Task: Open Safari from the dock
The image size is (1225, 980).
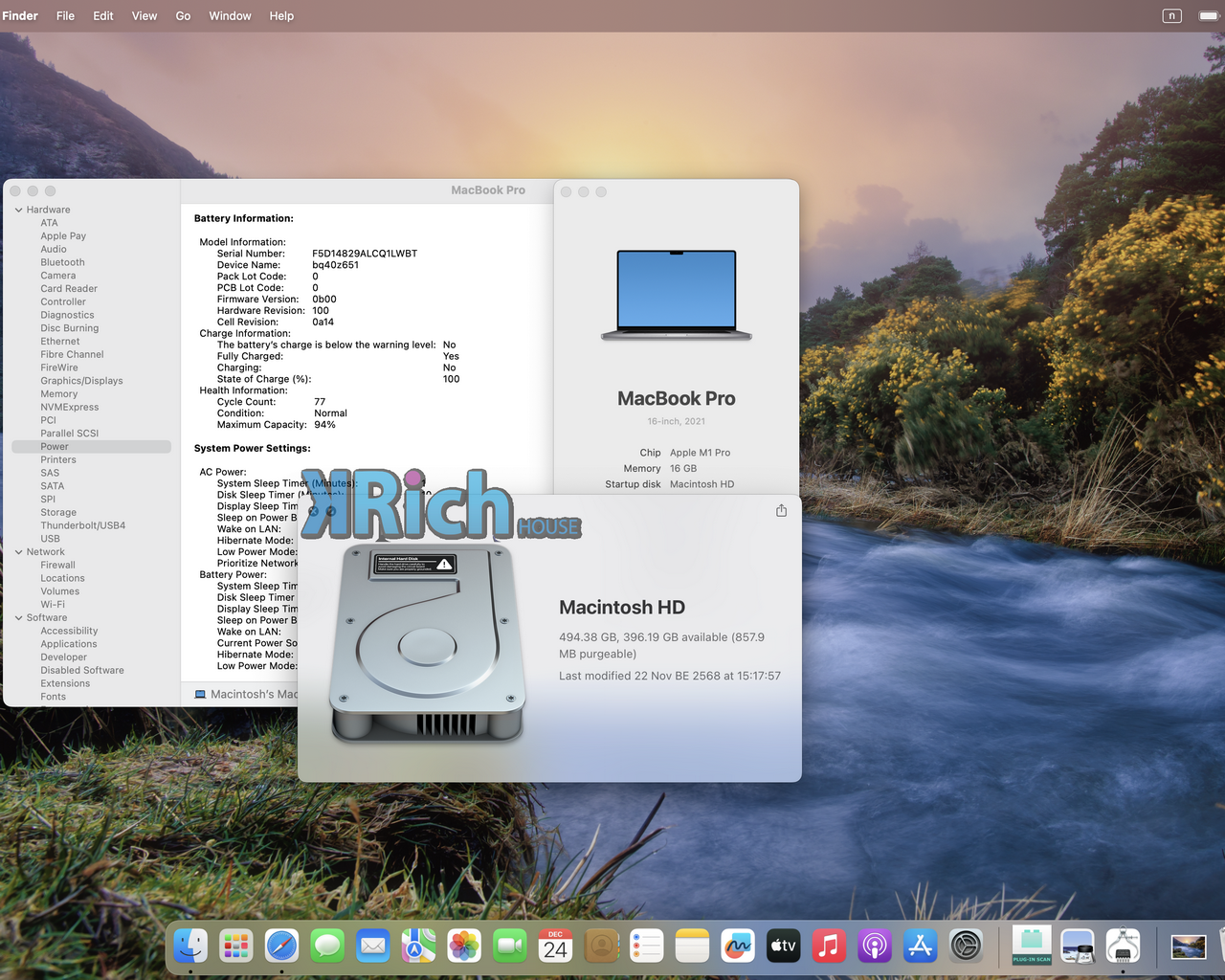Action: (281, 947)
